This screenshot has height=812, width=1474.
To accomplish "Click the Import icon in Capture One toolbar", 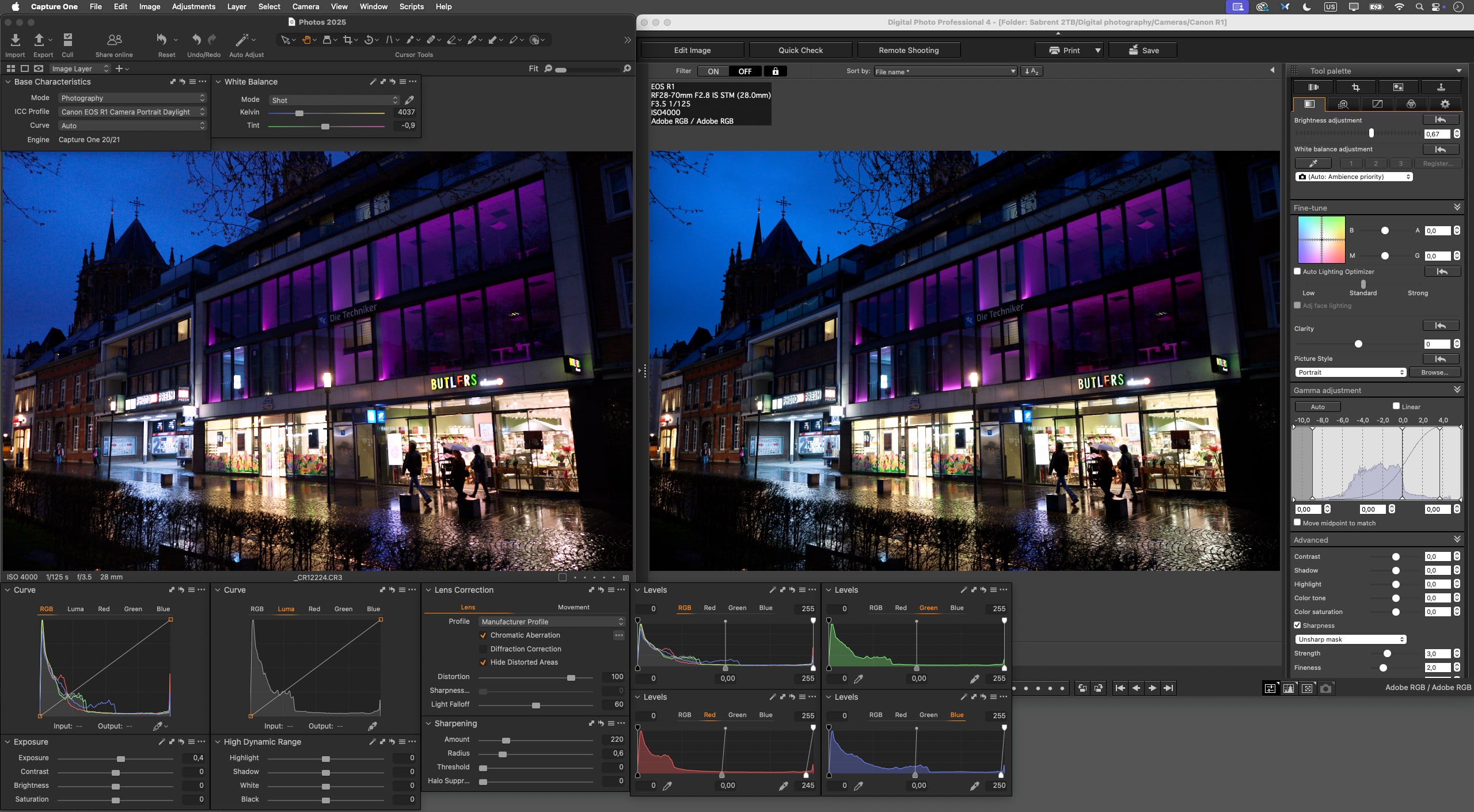I will pos(16,40).
